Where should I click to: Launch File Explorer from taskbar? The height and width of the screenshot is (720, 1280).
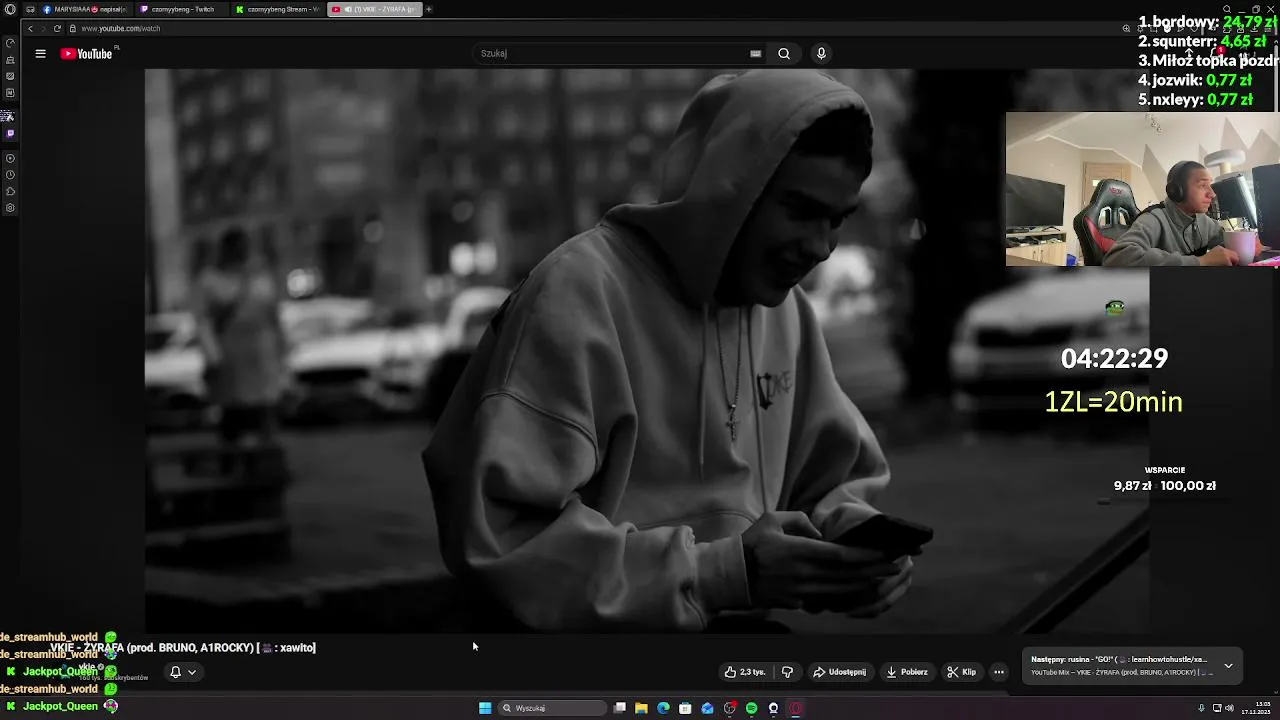641,708
